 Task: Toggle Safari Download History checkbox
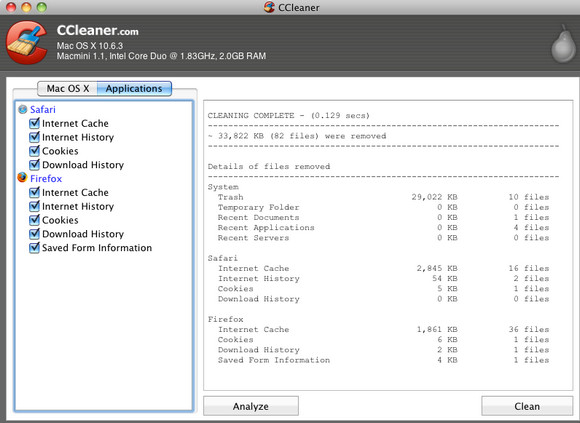(x=34, y=164)
